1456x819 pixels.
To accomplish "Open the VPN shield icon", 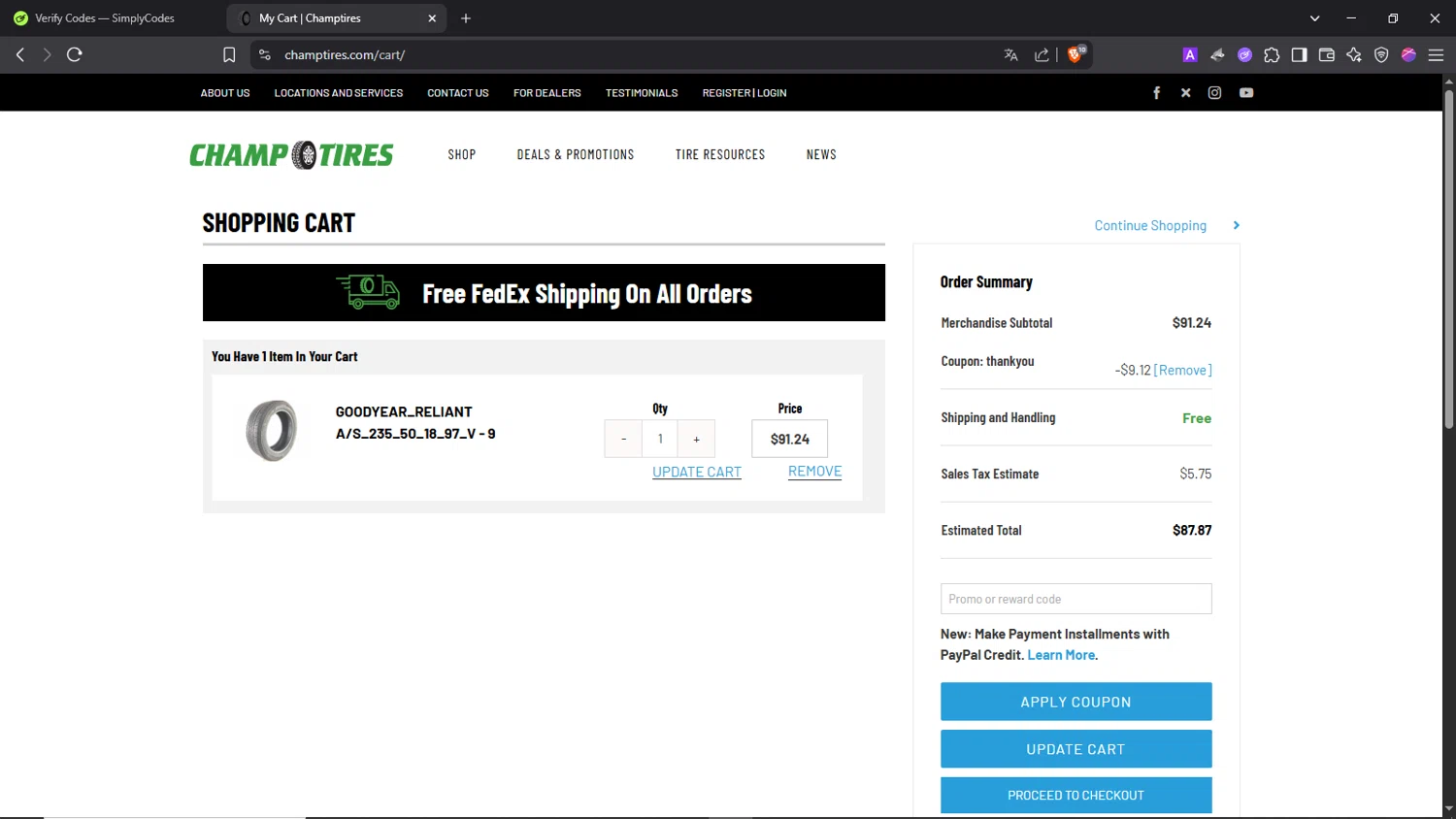I will 1381,55.
